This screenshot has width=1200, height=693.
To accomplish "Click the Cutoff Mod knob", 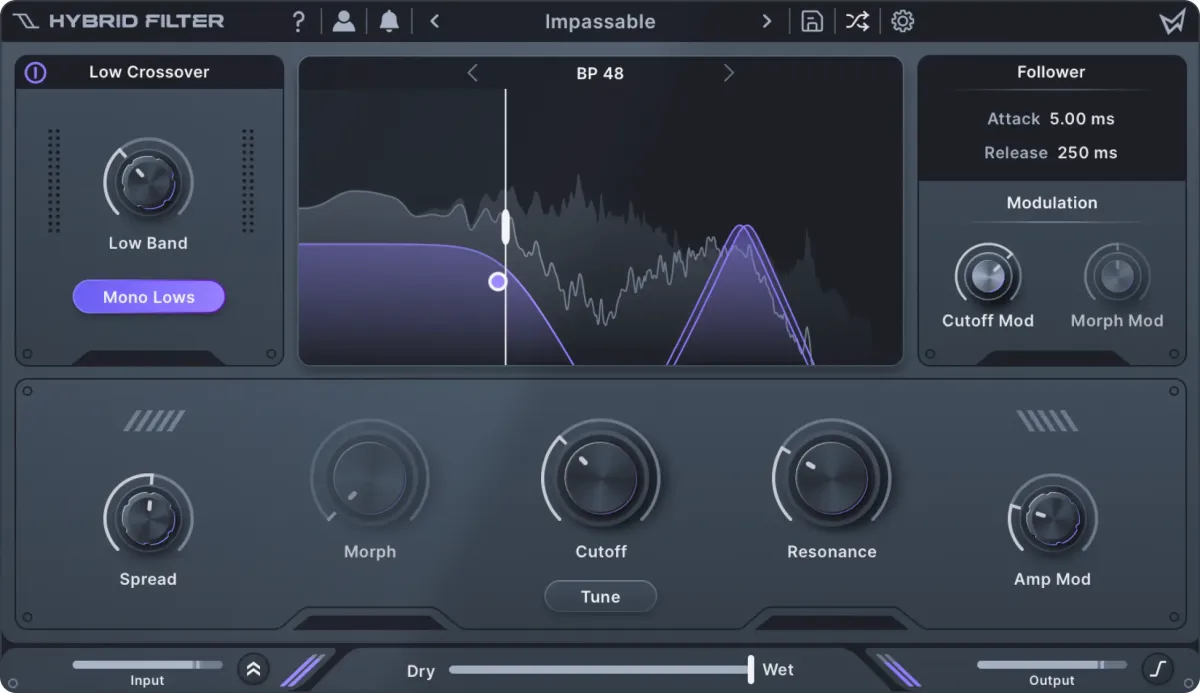I will point(988,275).
